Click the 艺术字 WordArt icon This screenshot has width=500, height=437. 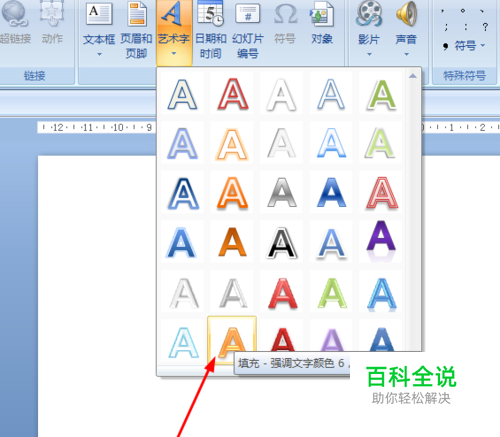[173, 13]
